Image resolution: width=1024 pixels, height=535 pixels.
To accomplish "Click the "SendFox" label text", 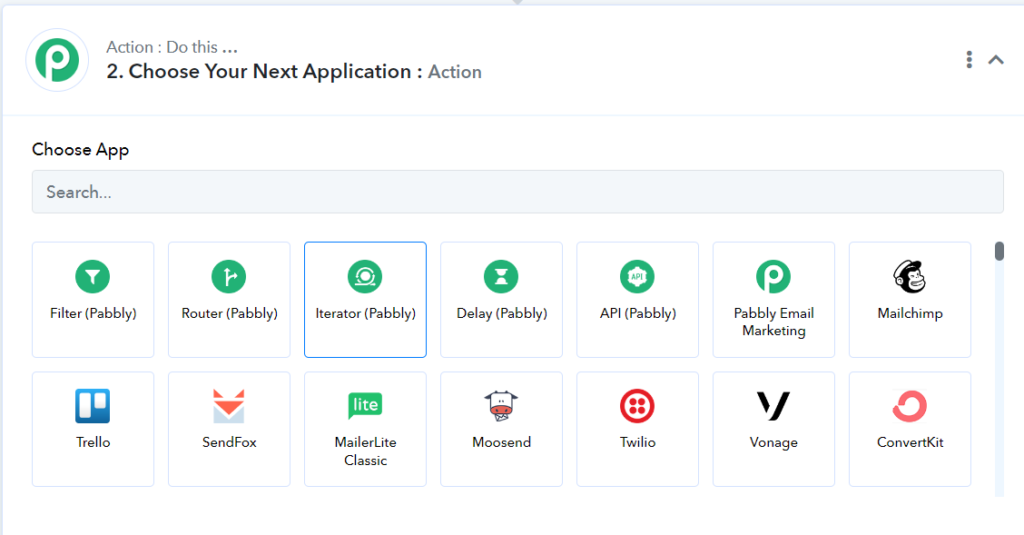I will coord(229,442).
